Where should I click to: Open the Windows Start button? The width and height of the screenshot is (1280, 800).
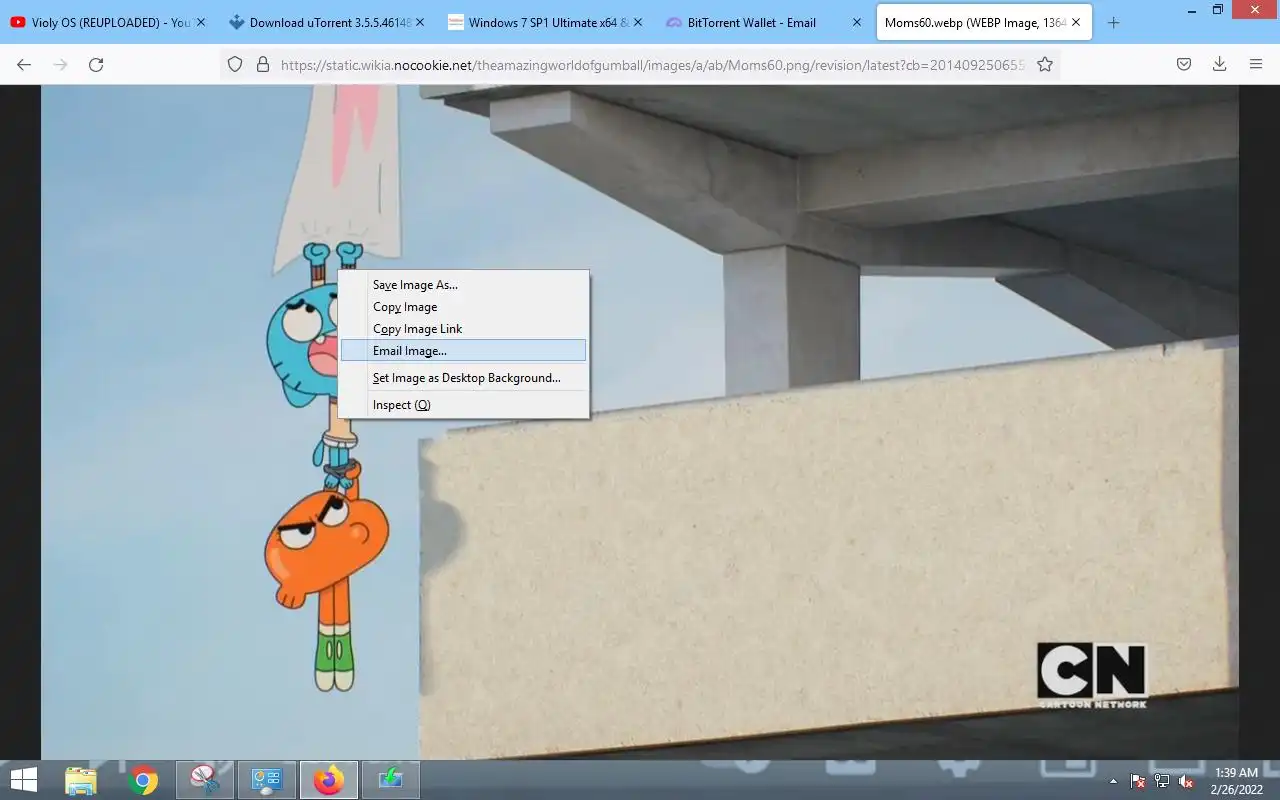point(24,780)
